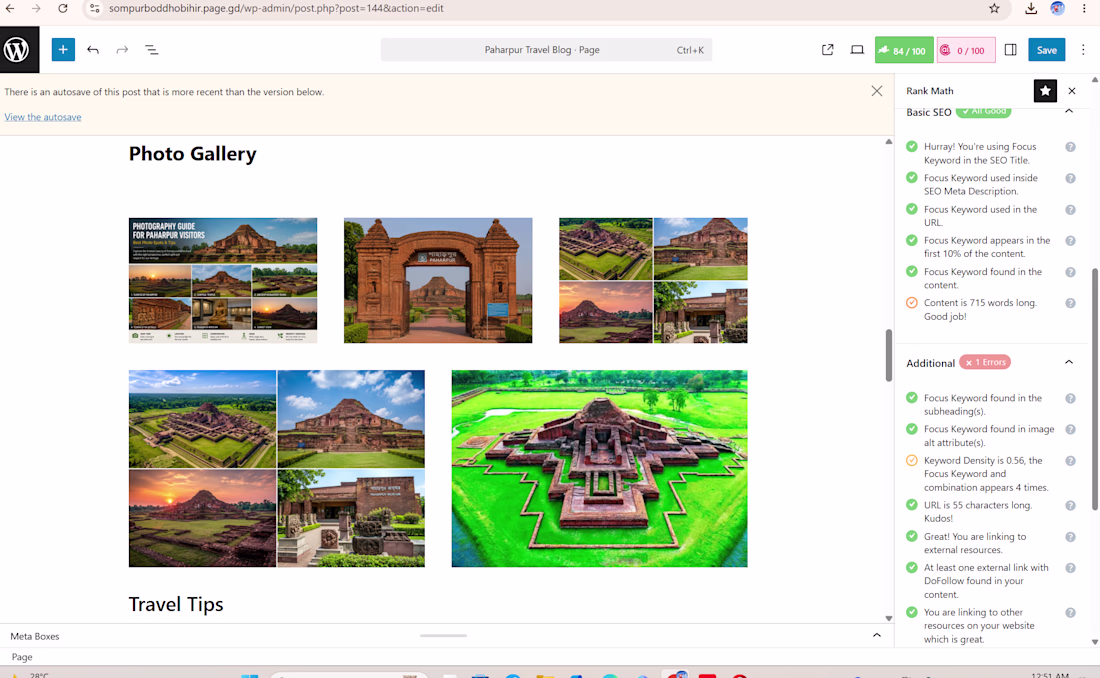
Task: View the page in new tab icon
Action: pos(828,50)
